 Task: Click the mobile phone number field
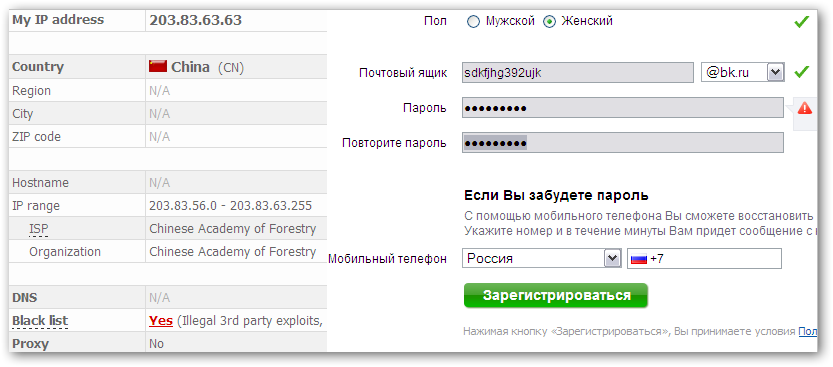tap(704, 259)
